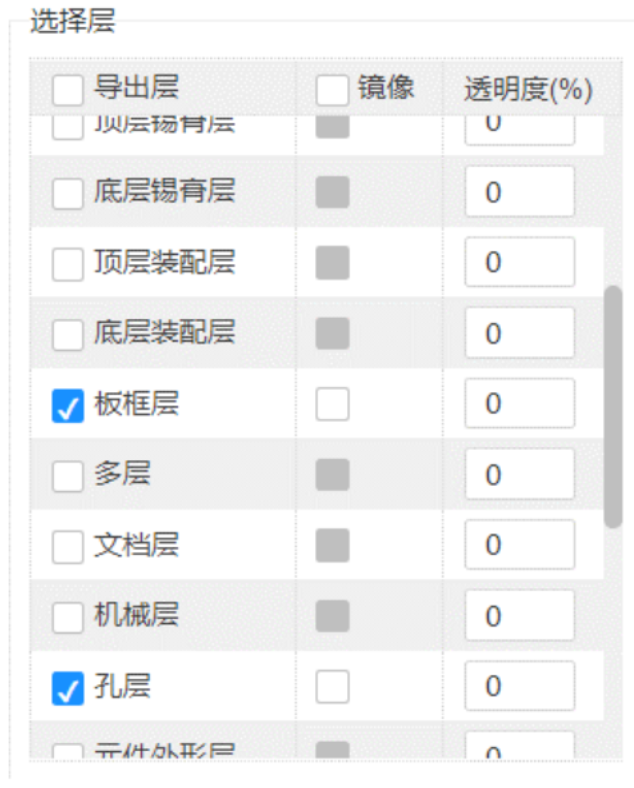The image size is (634, 788).
Task: Check the 机械层 layer checkbox
Action: (x=67, y=617)
